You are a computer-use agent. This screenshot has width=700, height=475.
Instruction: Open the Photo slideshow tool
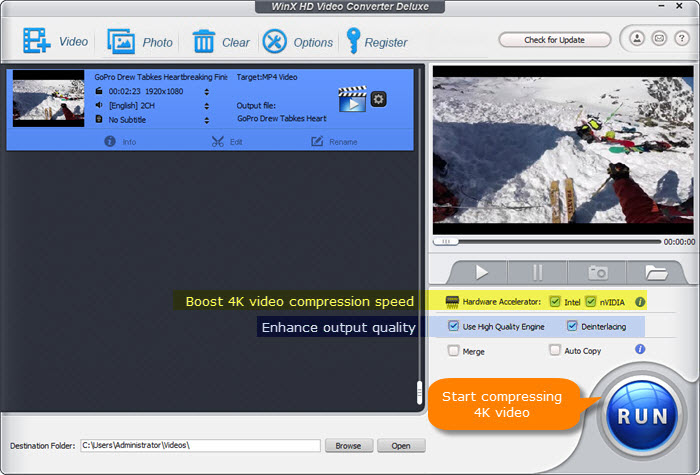[121, 42]
